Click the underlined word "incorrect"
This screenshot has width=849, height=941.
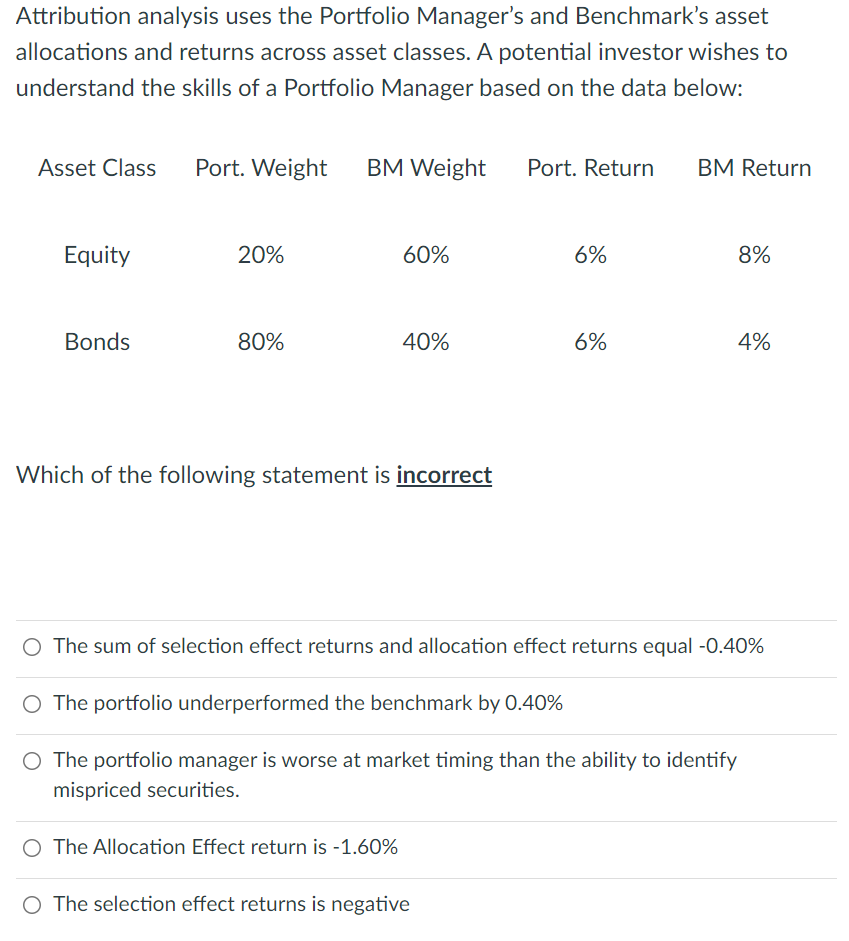click(x=444, y=475)
